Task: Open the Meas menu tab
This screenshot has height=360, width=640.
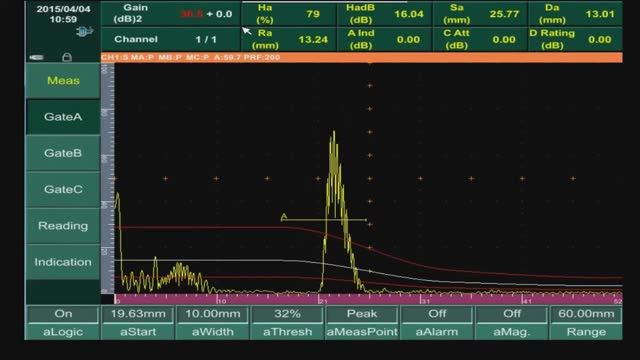Action: click(x=63, y=80)
